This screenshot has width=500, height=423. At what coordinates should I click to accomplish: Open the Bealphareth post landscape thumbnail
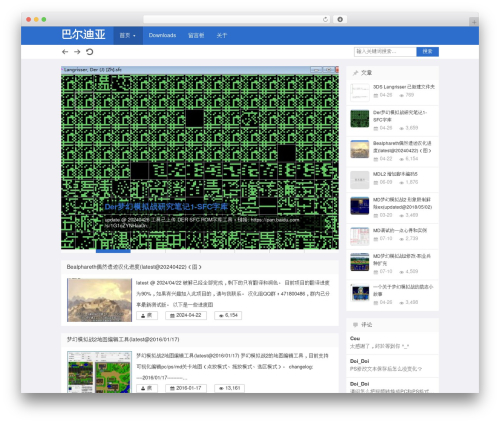click(x=99, y=300)
